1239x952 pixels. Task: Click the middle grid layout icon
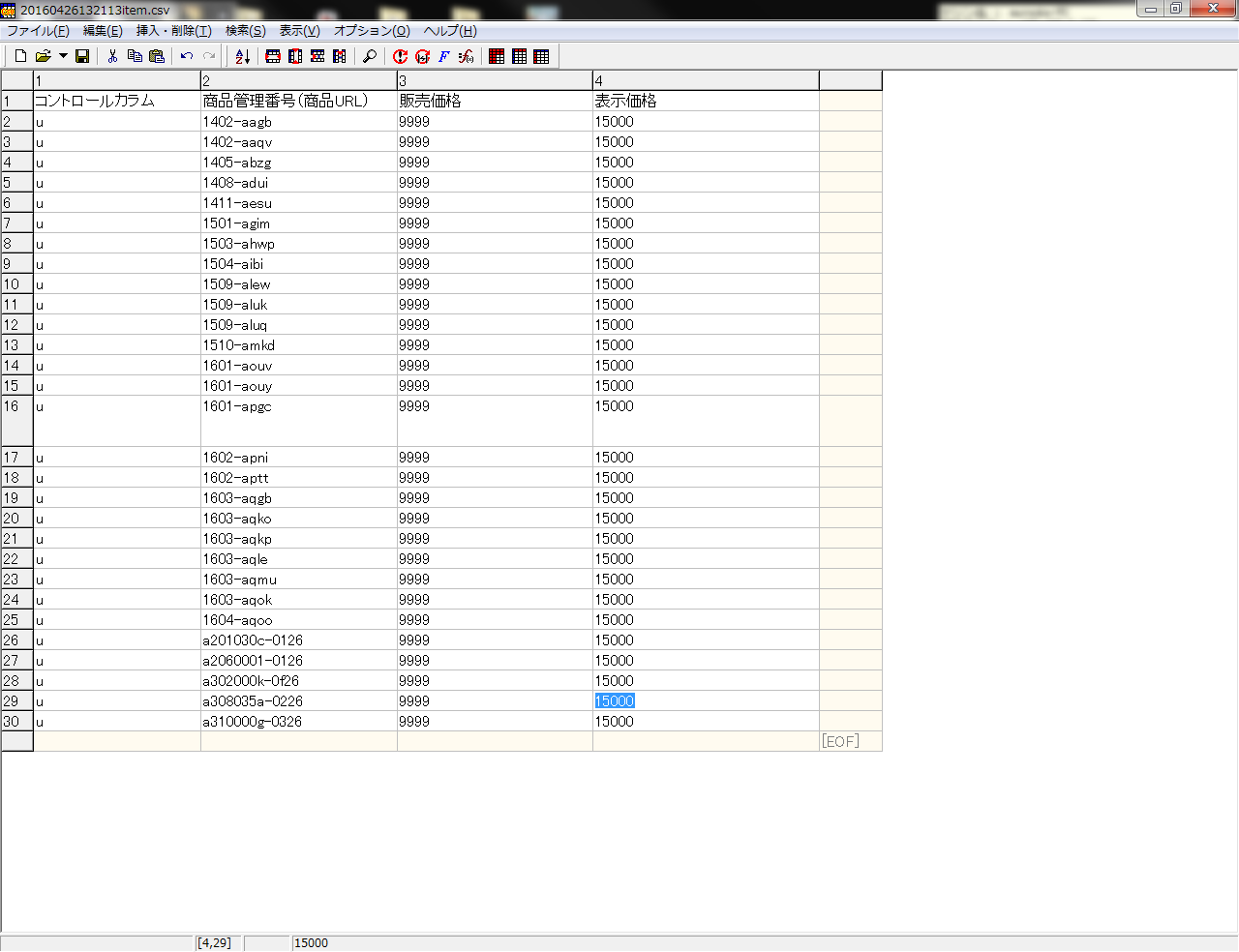(x=519, y=56)
